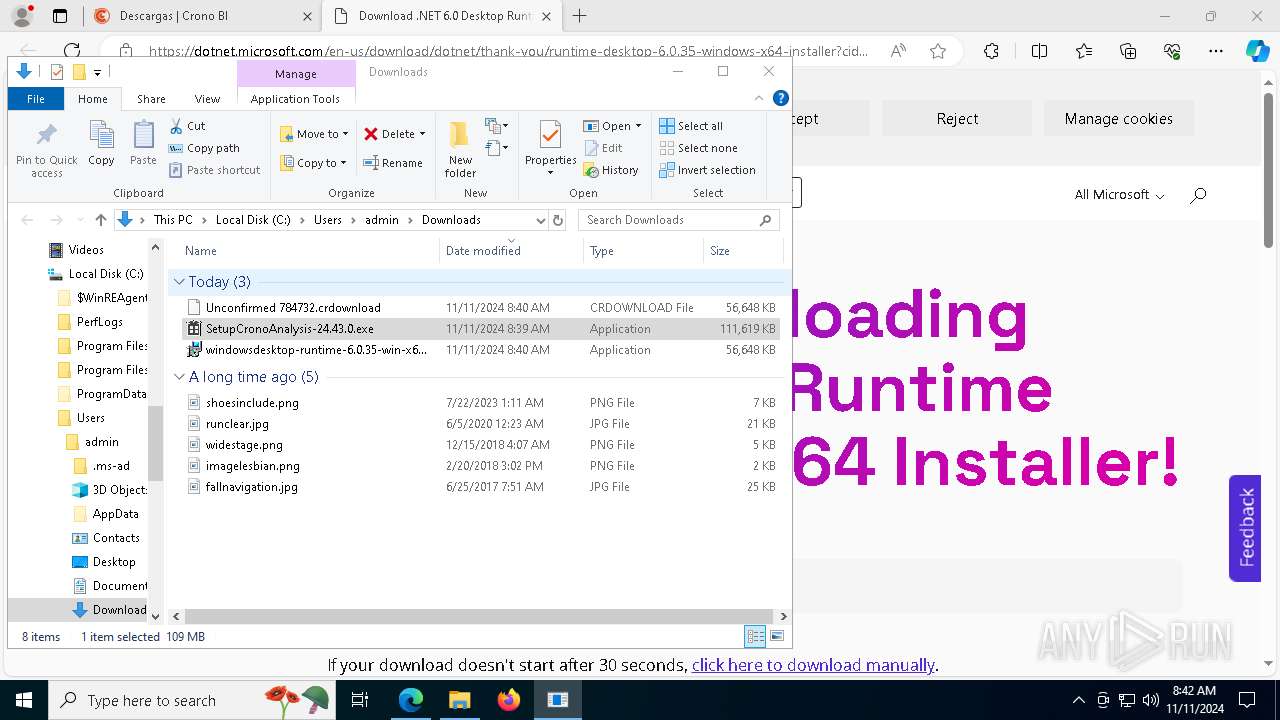1280x720 pixels.
Task: Select shoesinclude.png file
Action: [252, 403]
